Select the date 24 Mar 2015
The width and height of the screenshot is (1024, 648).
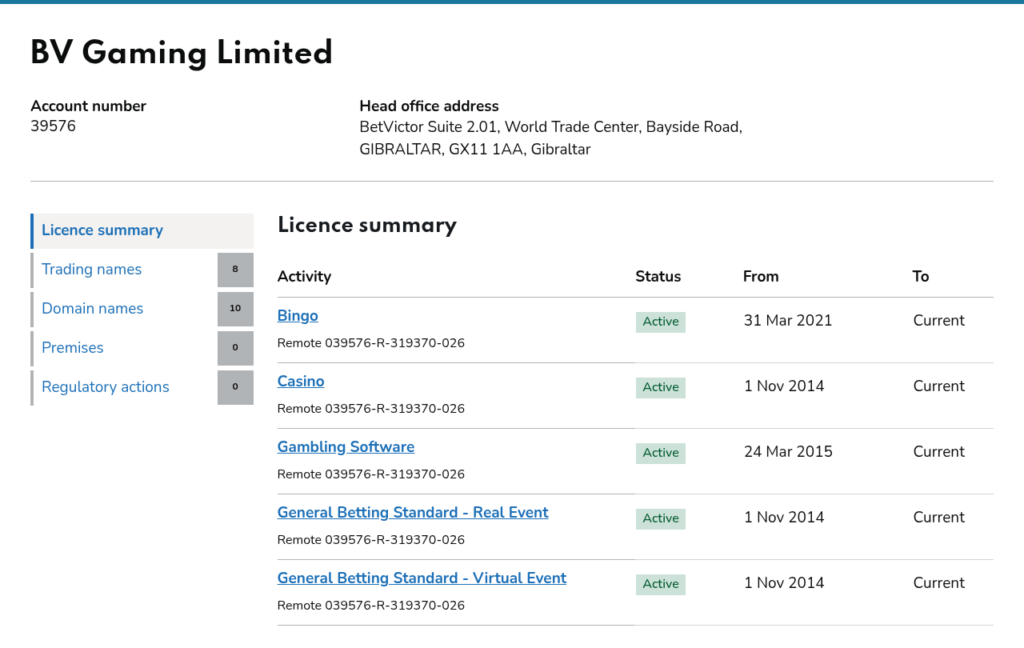[788, 452]
